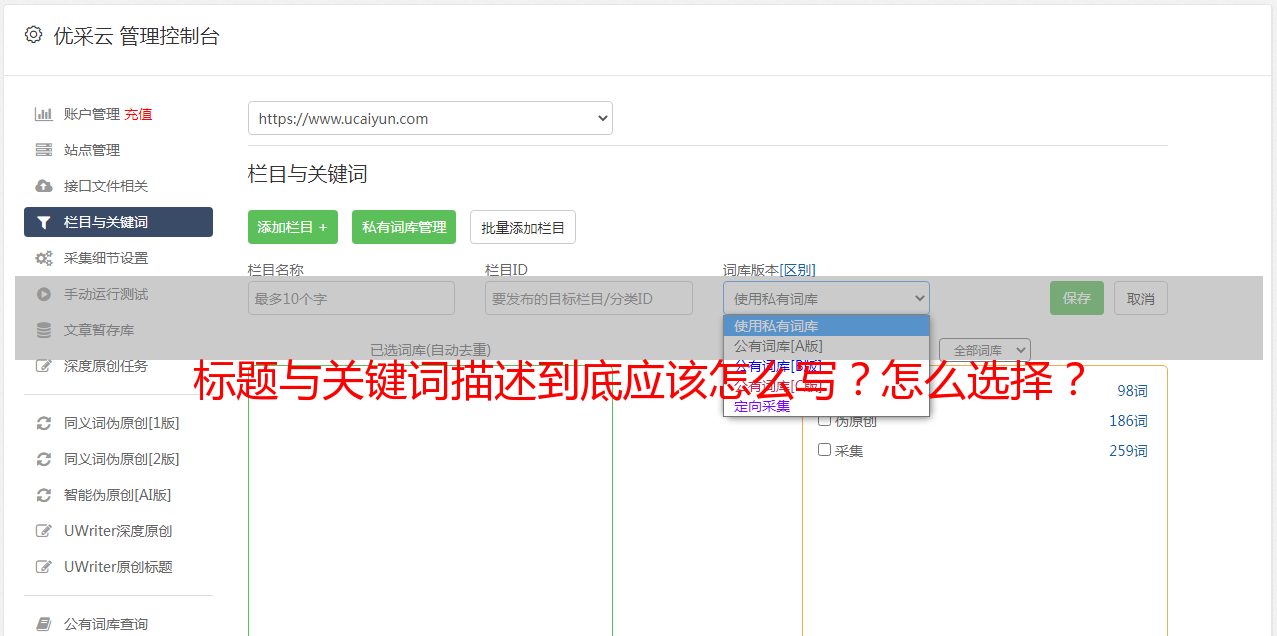The width and height of the screenshot is (1277, 636).
Task: Click the red 充值 link
Action: click(138, 114)
